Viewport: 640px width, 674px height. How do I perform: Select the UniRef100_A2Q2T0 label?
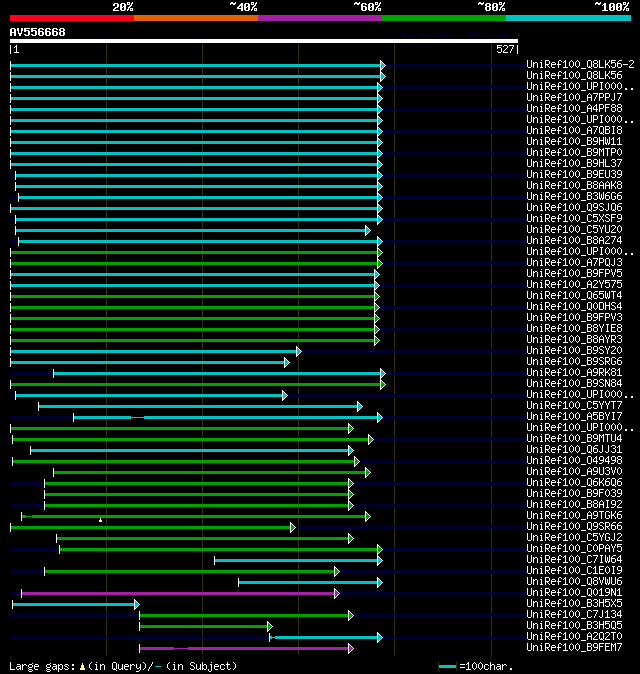click(x=574, y=637)
